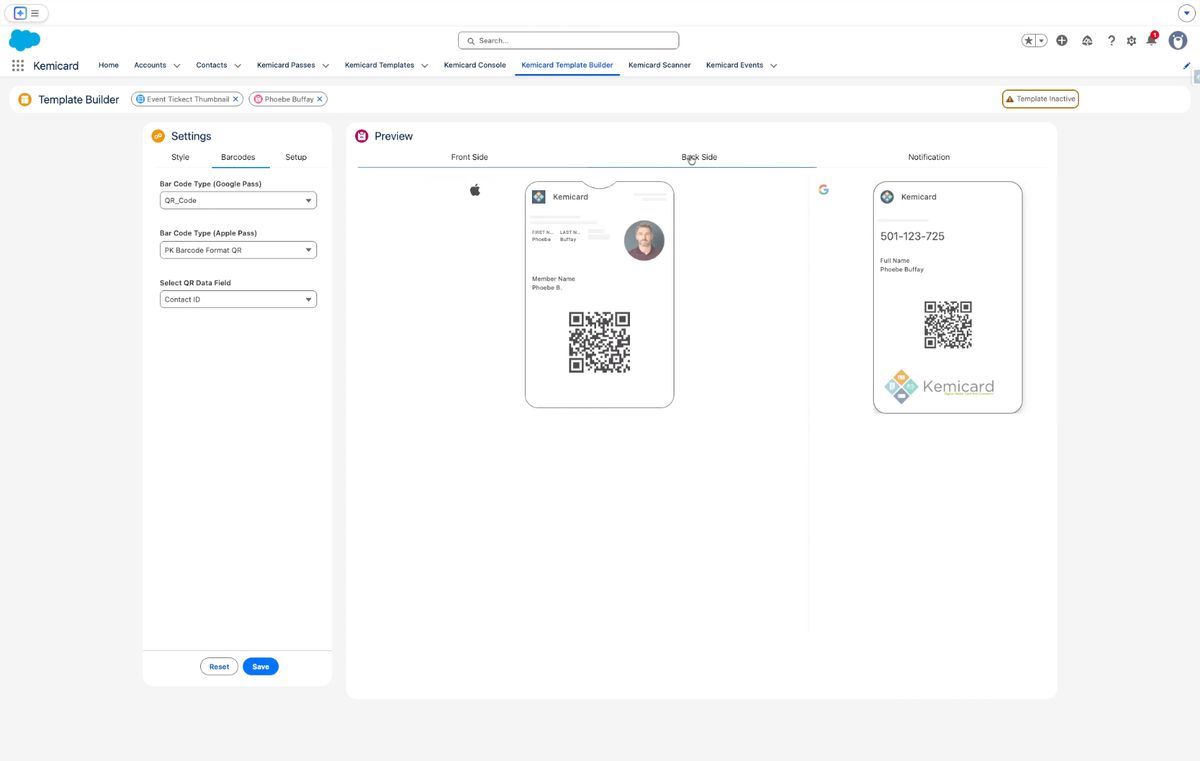Screen dimensions: 1200x761
Task: Expand the Kemicard Templates dropdown chevron
Action: 425,66
